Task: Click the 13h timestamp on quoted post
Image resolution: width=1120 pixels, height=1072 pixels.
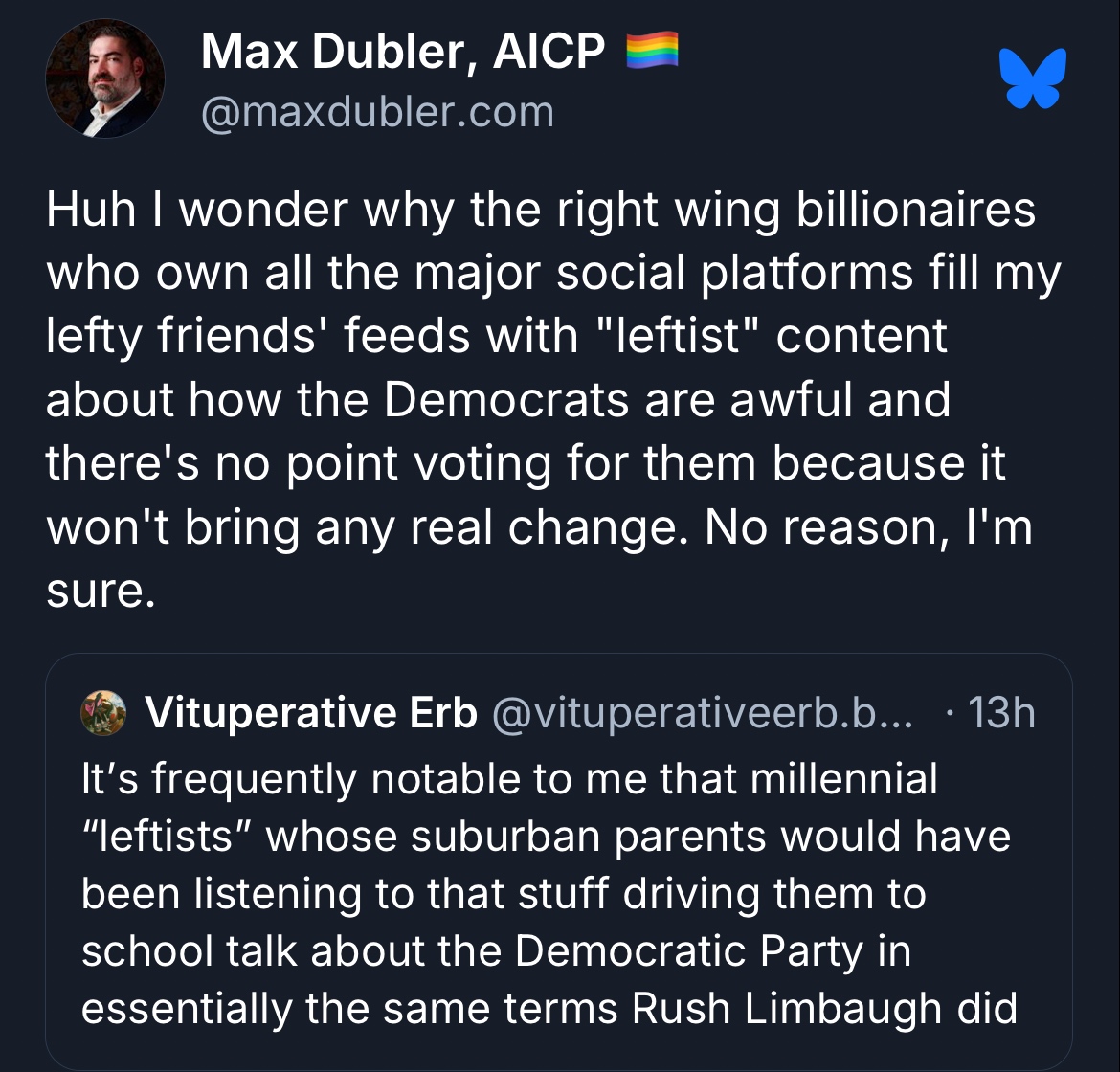Action: [x=1001, y=713]
